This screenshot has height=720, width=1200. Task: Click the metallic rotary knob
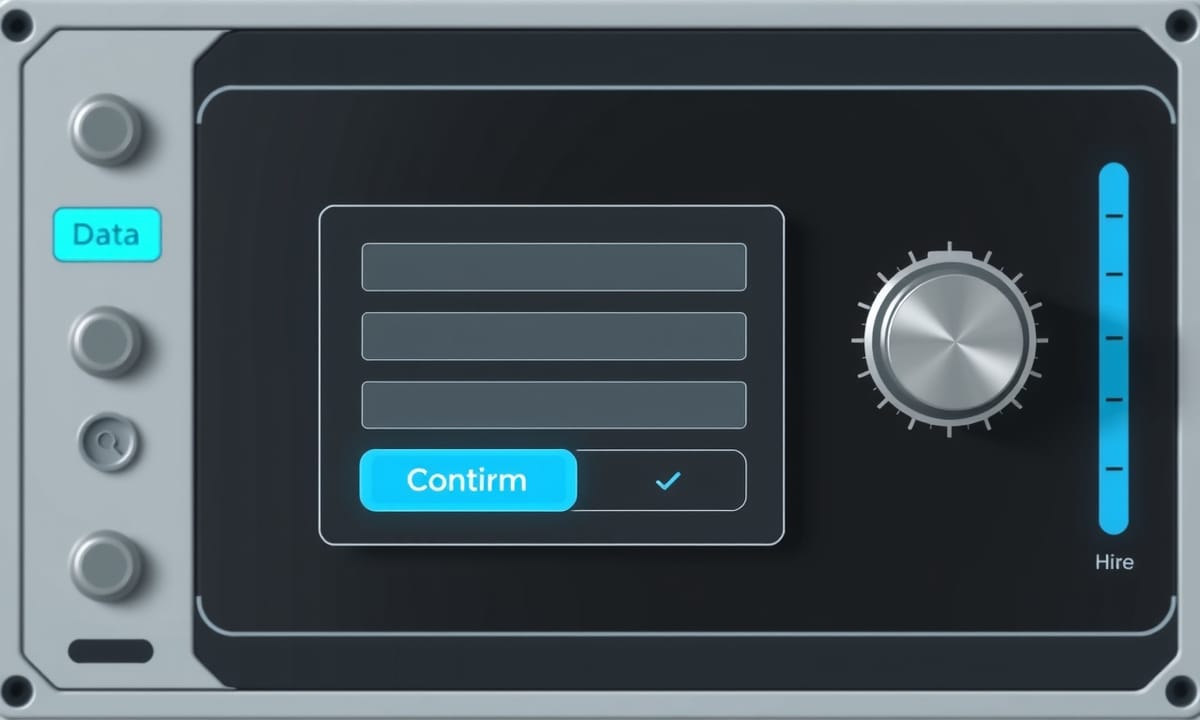tap(949, 340)
